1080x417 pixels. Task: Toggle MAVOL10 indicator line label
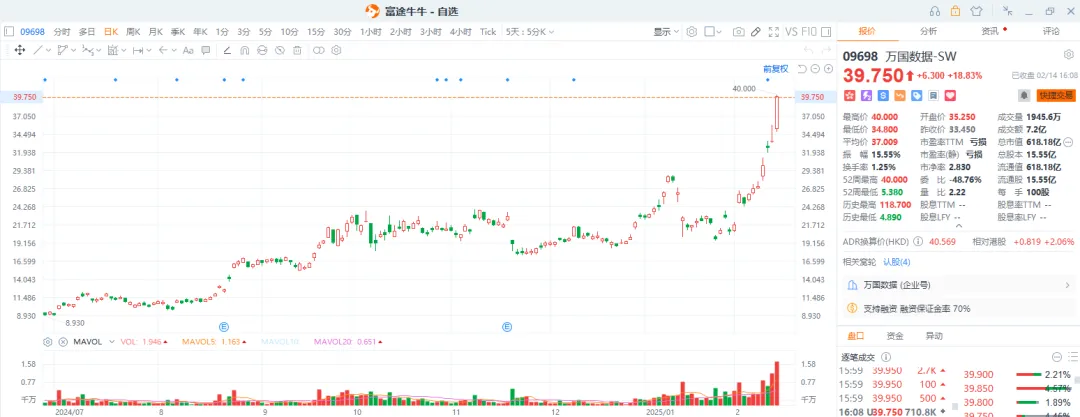tap(279, 341)
